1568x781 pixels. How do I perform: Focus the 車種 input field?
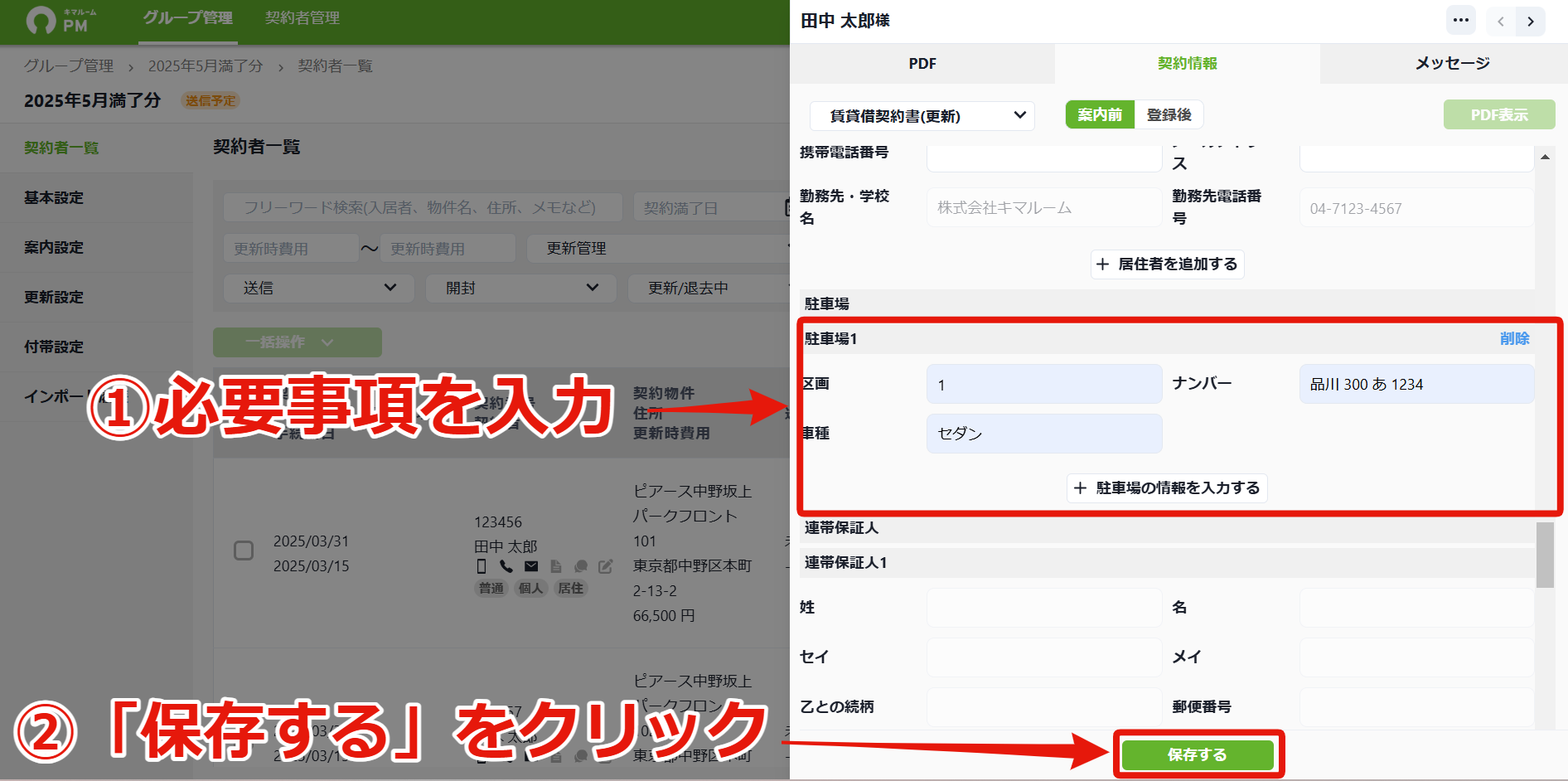pyautogui.click(x=1044, y=434)
